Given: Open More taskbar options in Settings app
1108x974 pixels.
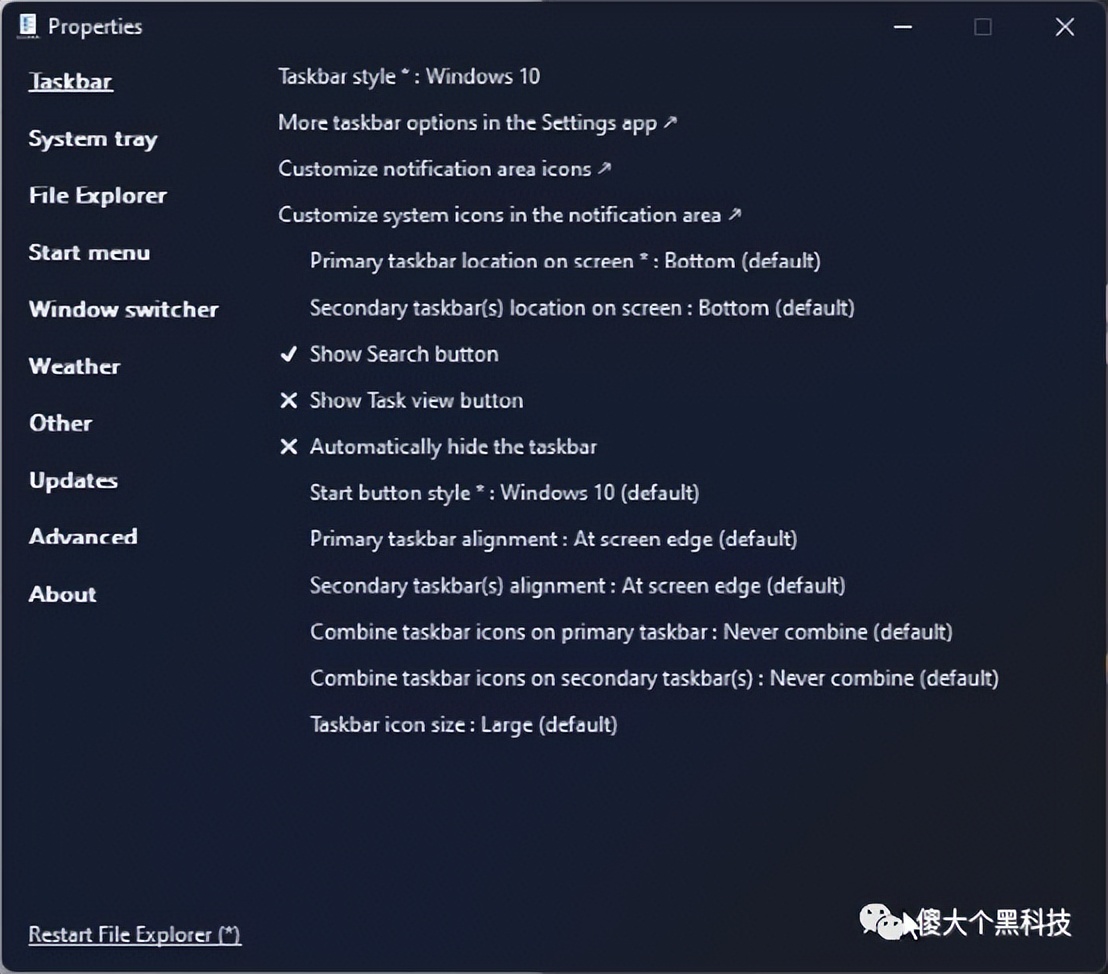Looking at the screenshot, I should (477, 123).
